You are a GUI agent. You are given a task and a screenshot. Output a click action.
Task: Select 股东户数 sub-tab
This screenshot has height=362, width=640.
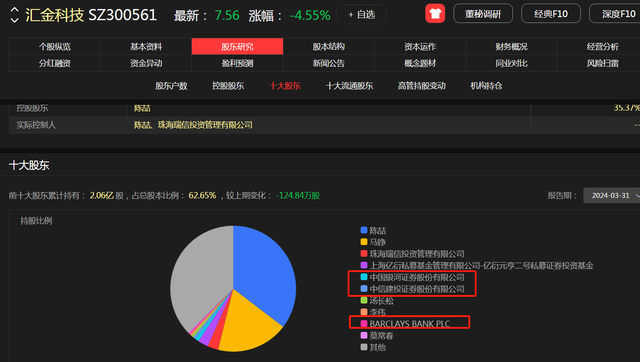click(x=171, y=86)
